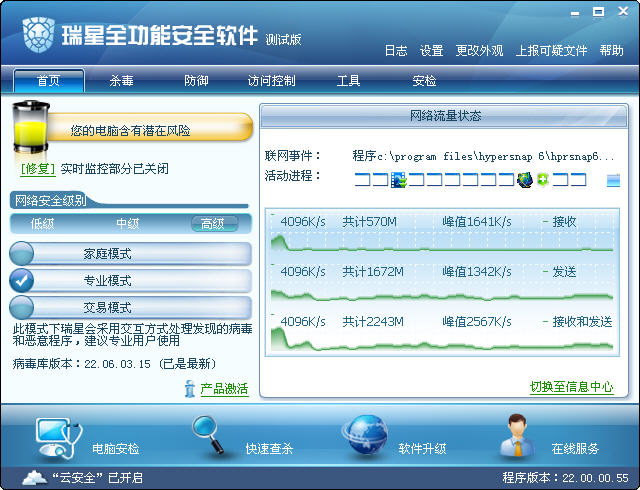Open the 防御 tab
Image resolution: width=640 pixels, height=490 pixels.
[x=196, y=80]
